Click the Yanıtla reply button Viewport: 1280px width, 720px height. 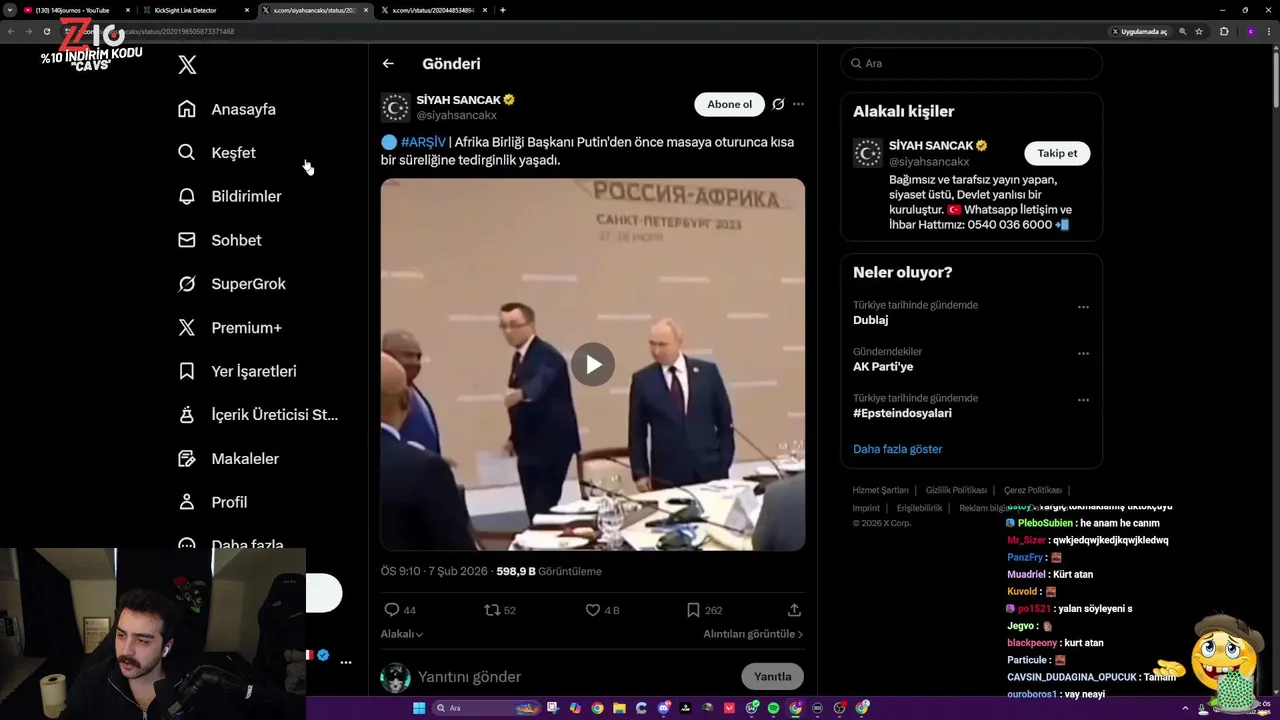pyautogui.click(x=772, y=677)
